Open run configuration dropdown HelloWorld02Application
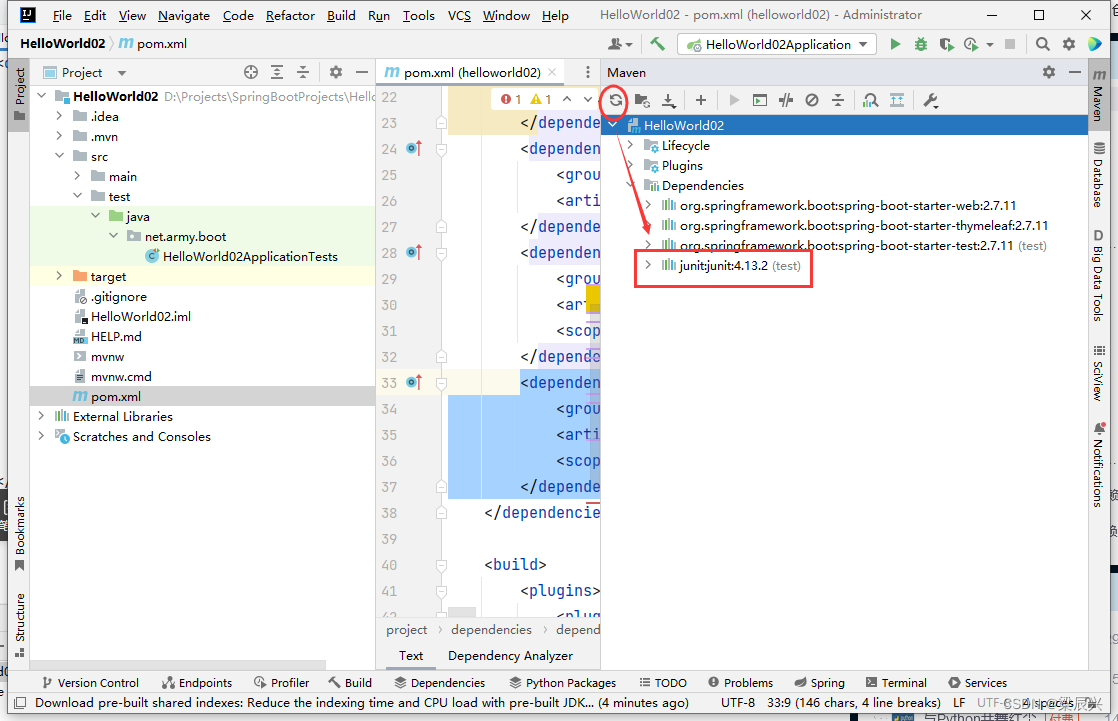The width and height of the screenshot is (1118, 721). [776, 44]
